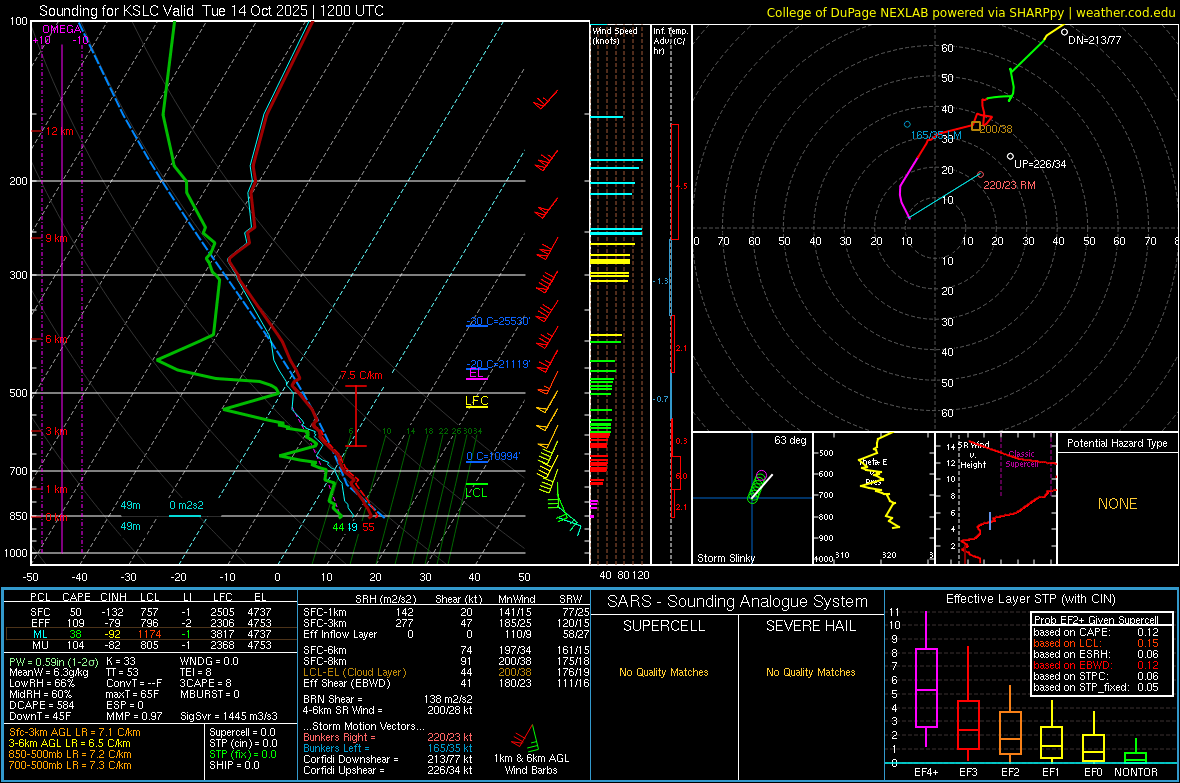Click the DN=213/77 Corfidi downshear label
1180x783 pixels.
click(1094, 40)
